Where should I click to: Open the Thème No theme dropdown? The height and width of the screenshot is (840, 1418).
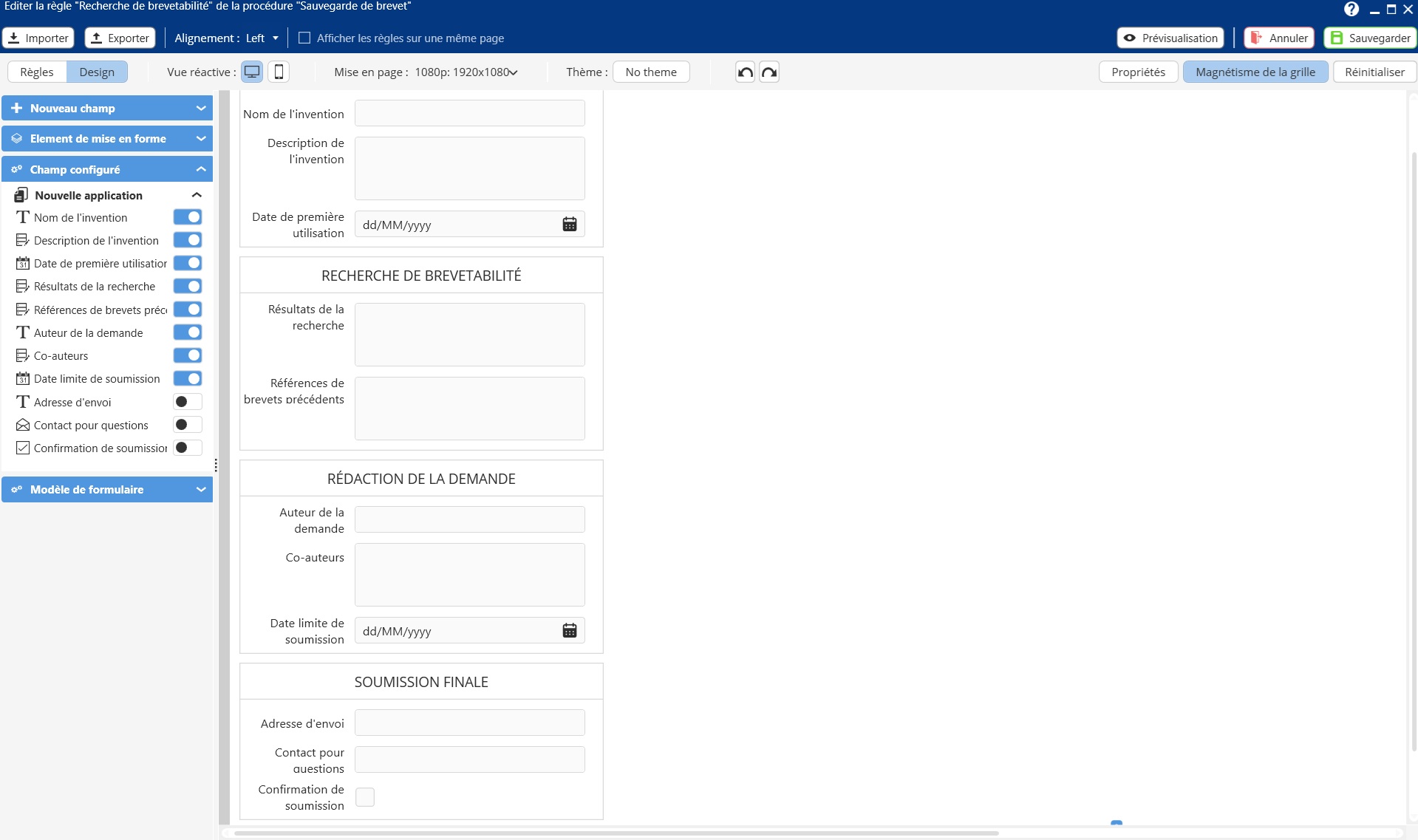[651, 72]
